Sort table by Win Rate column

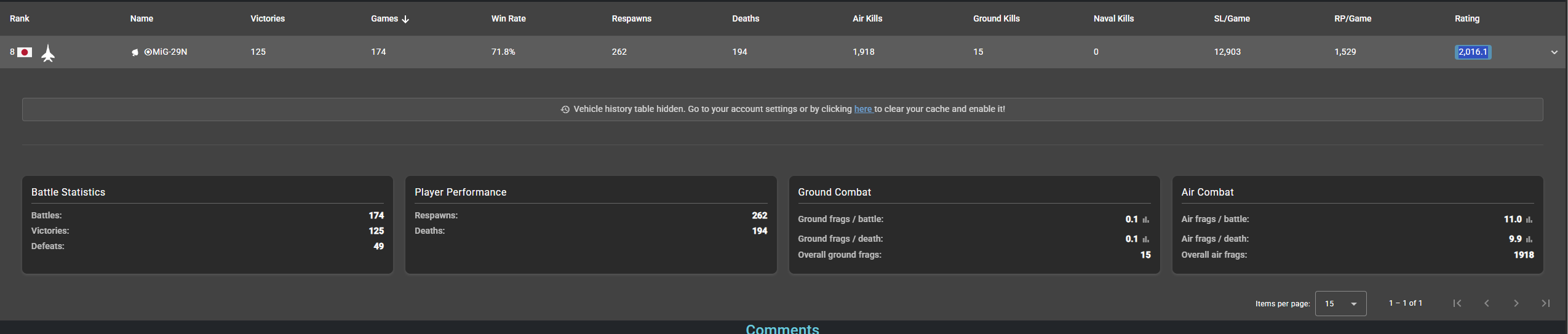[x=508, y=18]
